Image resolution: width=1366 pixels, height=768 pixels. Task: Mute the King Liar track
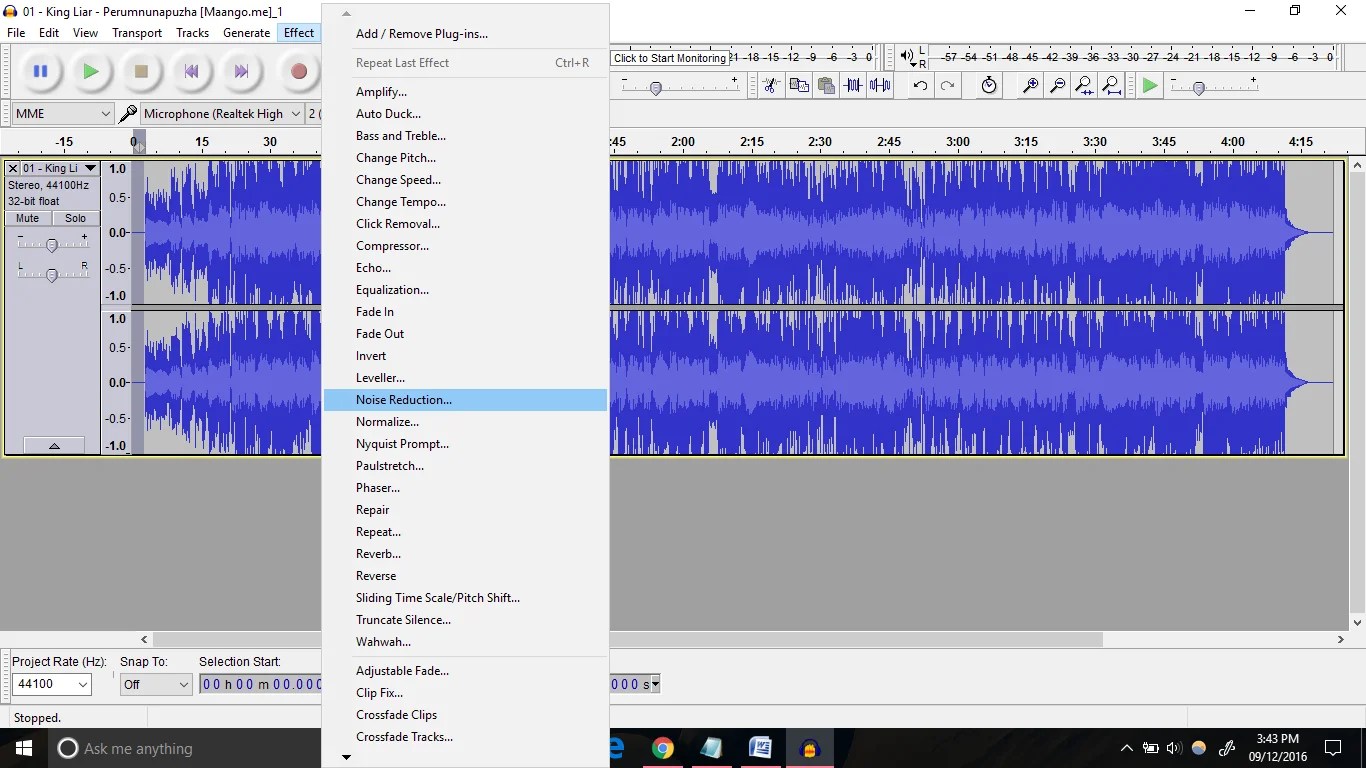[x=27, y=218]
